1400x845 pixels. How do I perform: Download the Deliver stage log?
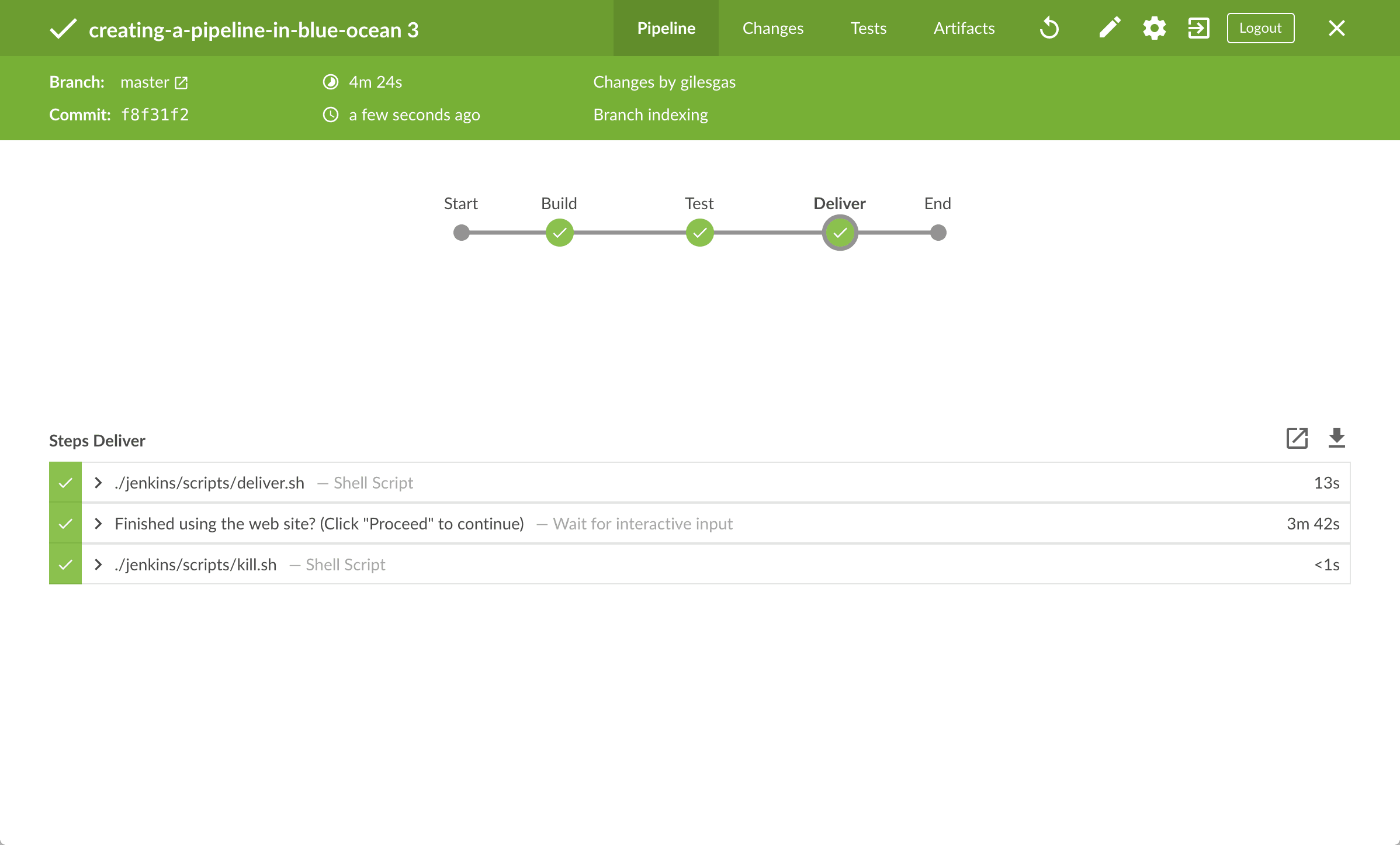pos(1337,439)
